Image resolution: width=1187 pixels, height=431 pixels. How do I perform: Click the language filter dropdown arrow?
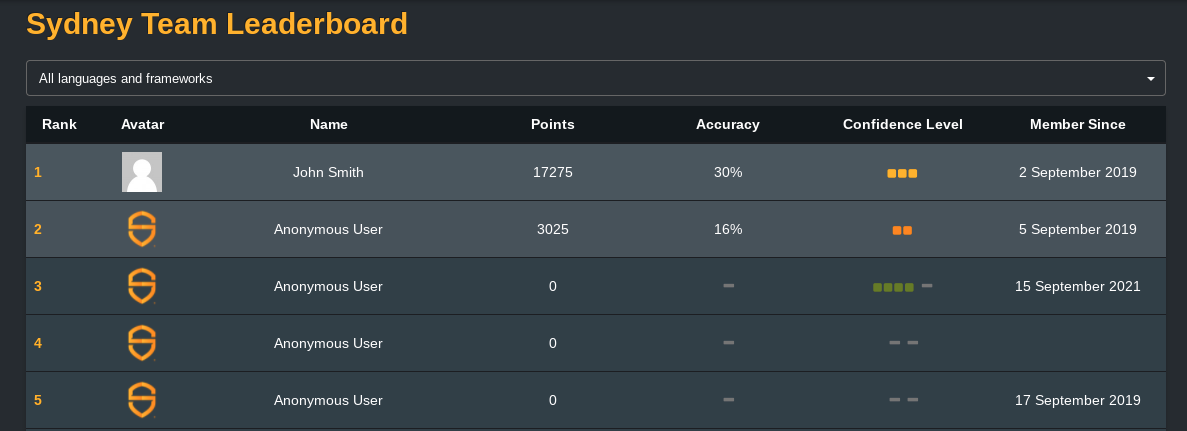(x=1151, y=79)
